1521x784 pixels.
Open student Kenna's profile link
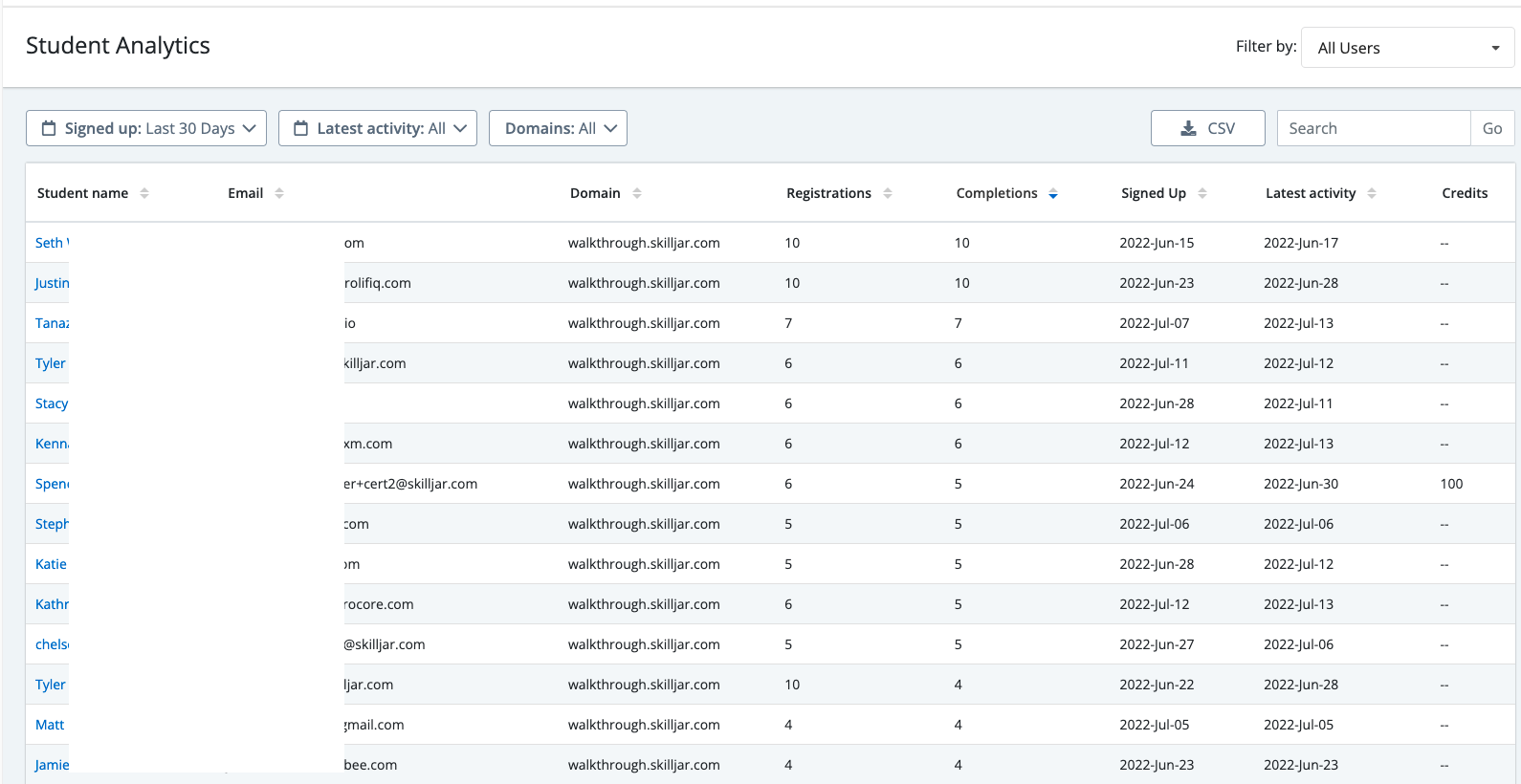tap(52, 444)
